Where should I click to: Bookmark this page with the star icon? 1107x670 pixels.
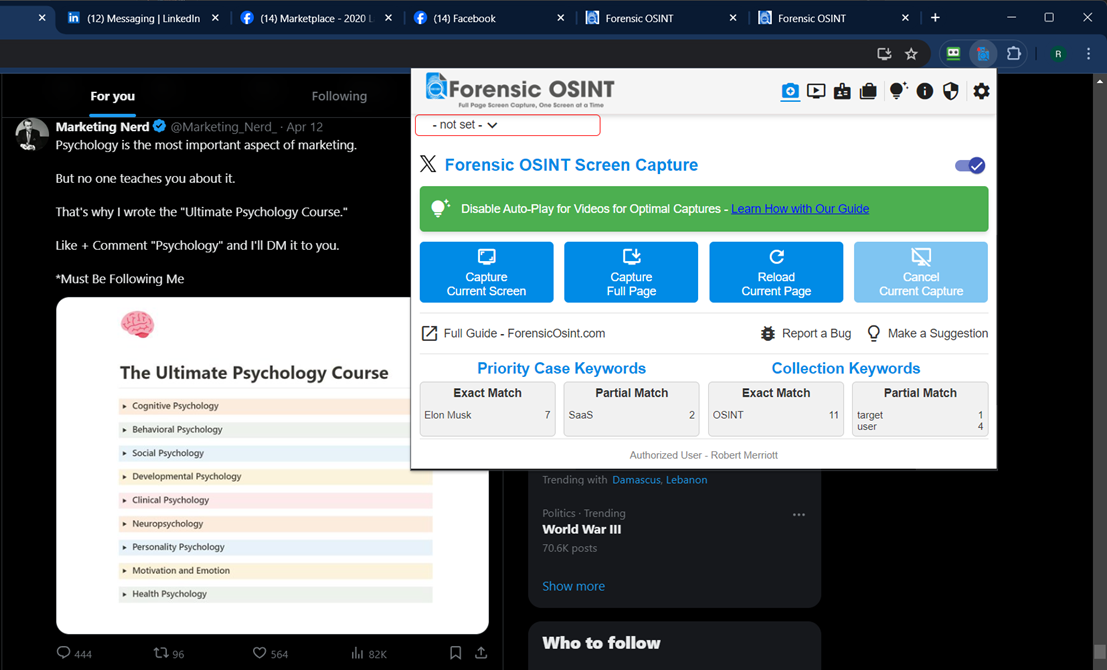[911, 54]
